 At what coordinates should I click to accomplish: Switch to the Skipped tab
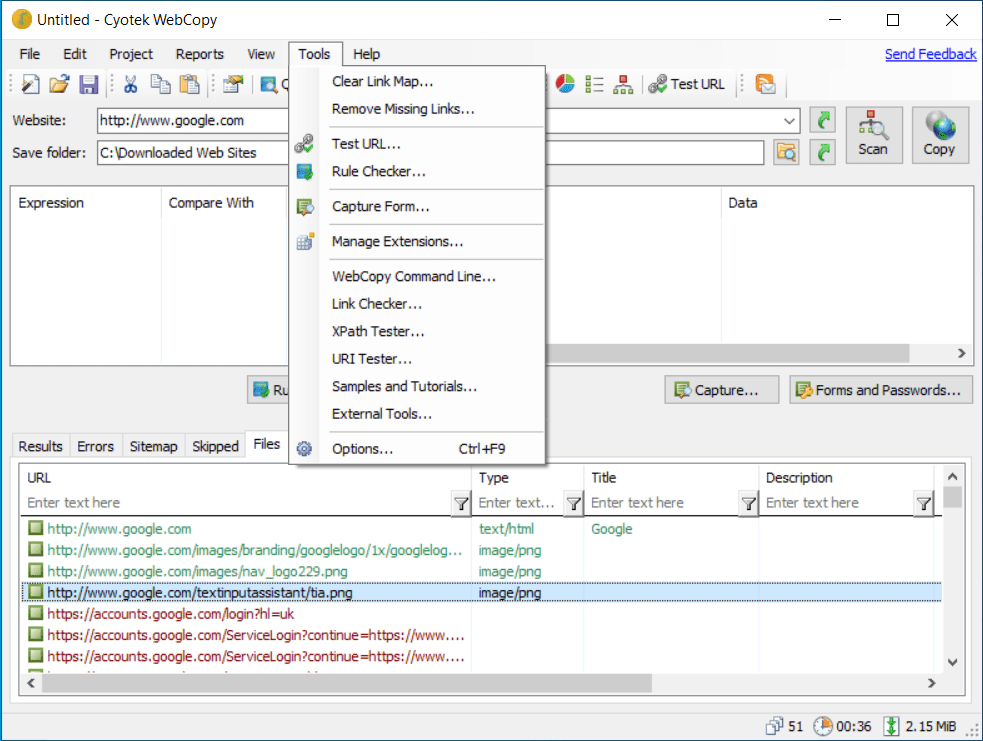point(215,446)
